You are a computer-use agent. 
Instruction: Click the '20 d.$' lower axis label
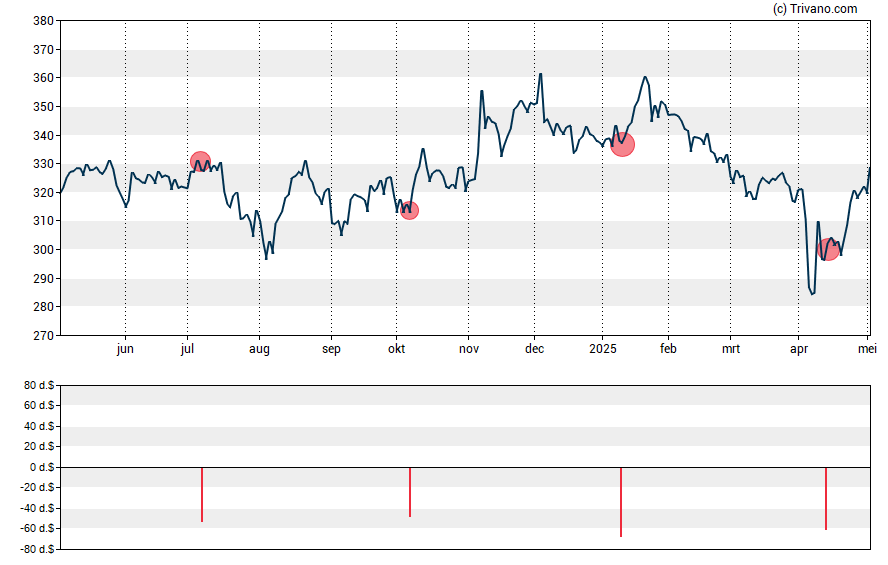point(39,447)
